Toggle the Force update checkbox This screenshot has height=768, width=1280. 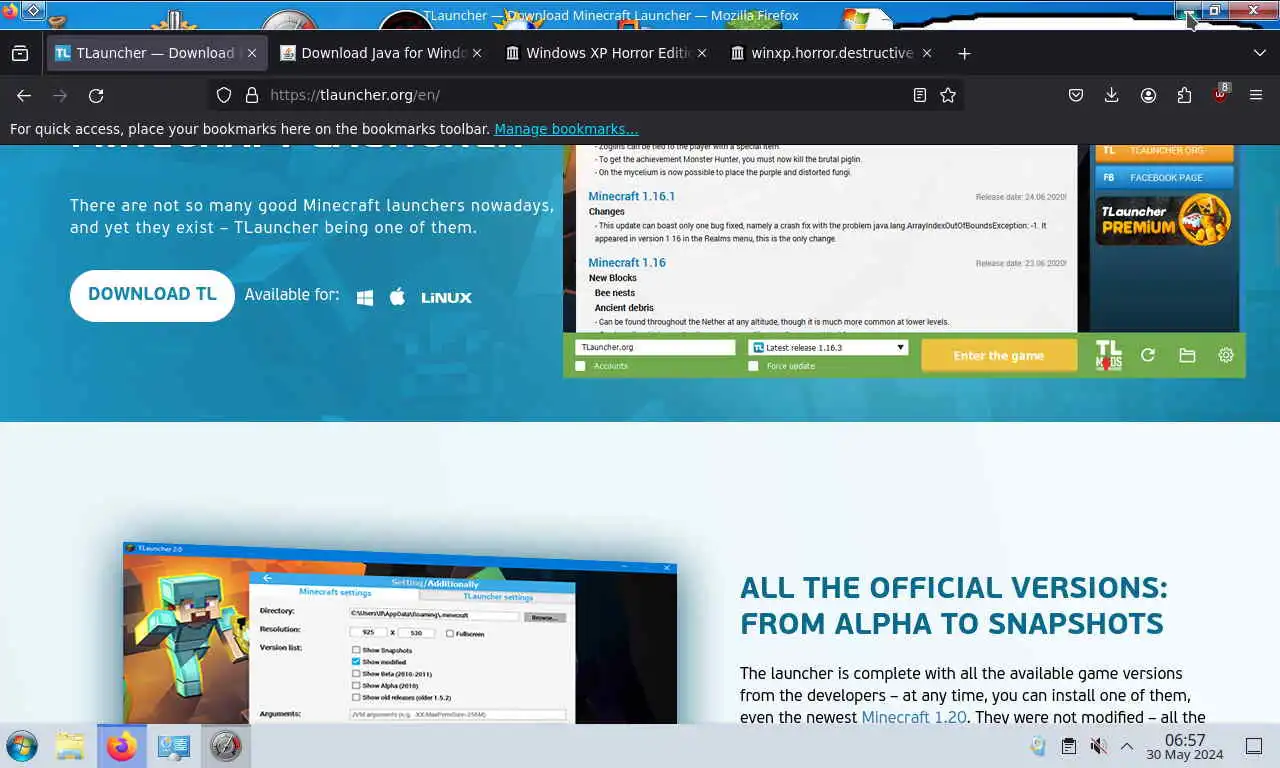[x=753, y=366]
